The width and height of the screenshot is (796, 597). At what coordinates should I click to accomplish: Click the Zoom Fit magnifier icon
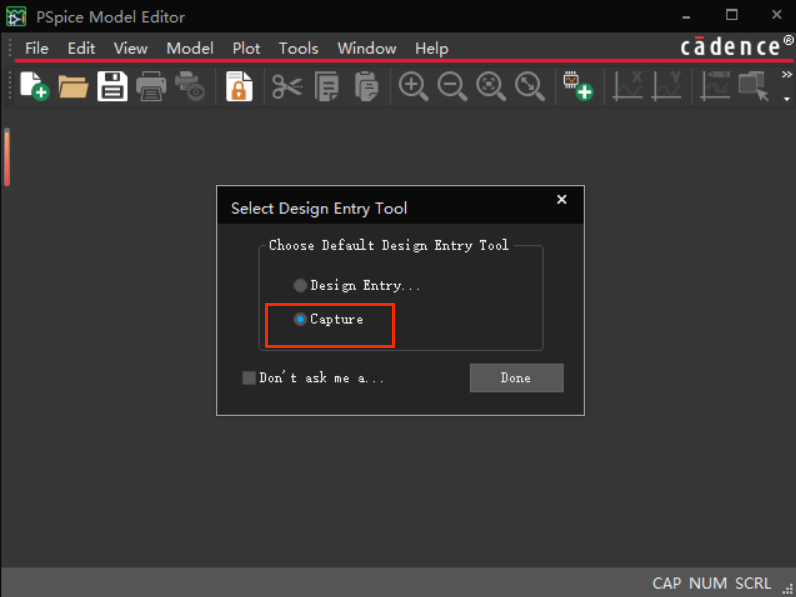pos(529,86)
